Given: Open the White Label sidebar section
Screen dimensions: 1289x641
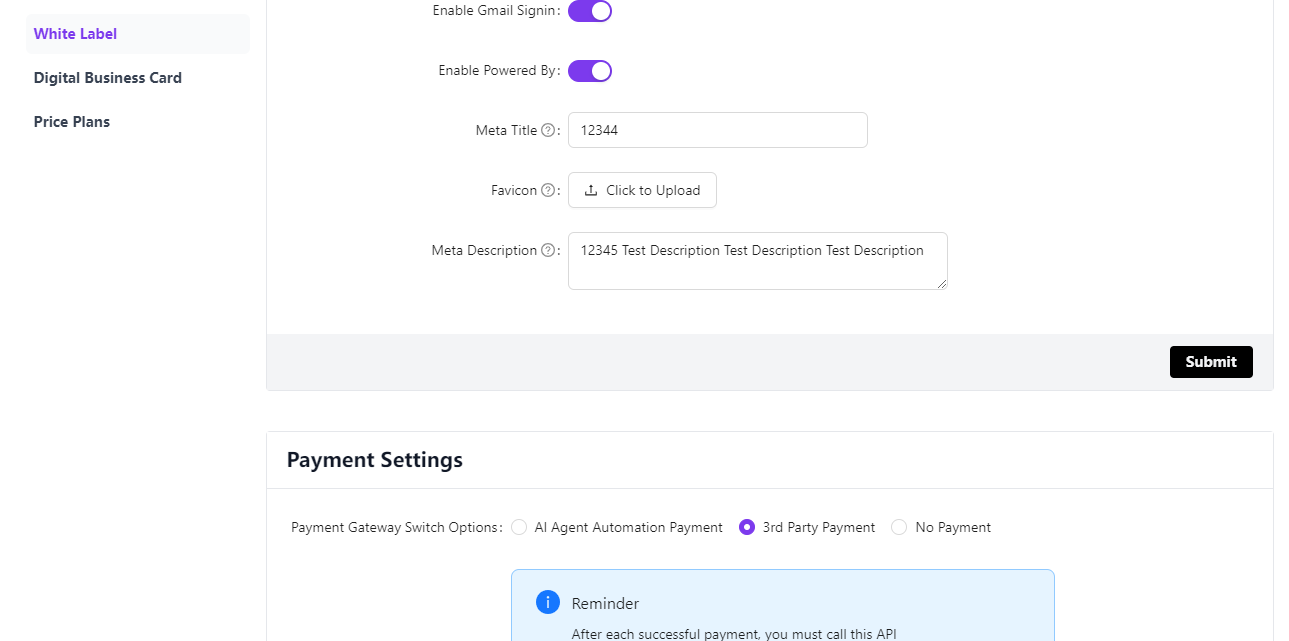Looking at the screenshot, I should 75,34.
